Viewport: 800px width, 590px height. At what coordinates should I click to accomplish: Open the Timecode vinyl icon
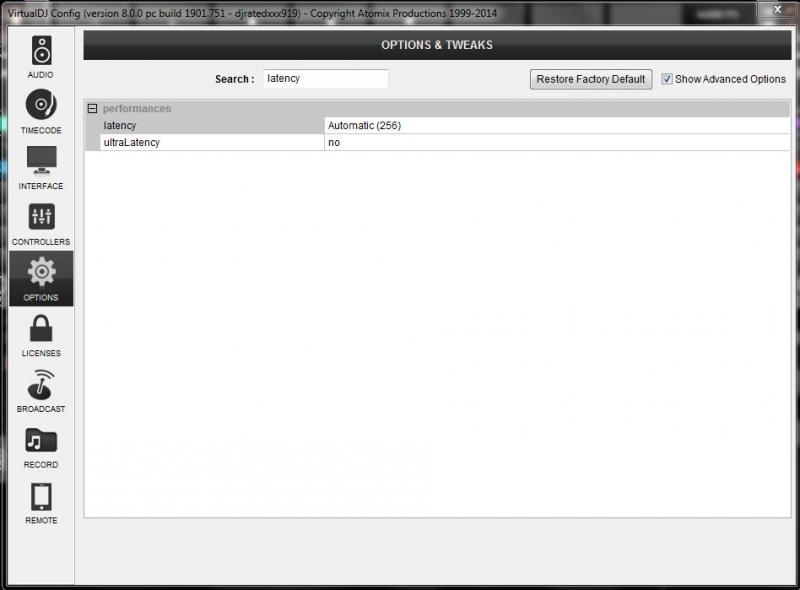pos(41,105)
